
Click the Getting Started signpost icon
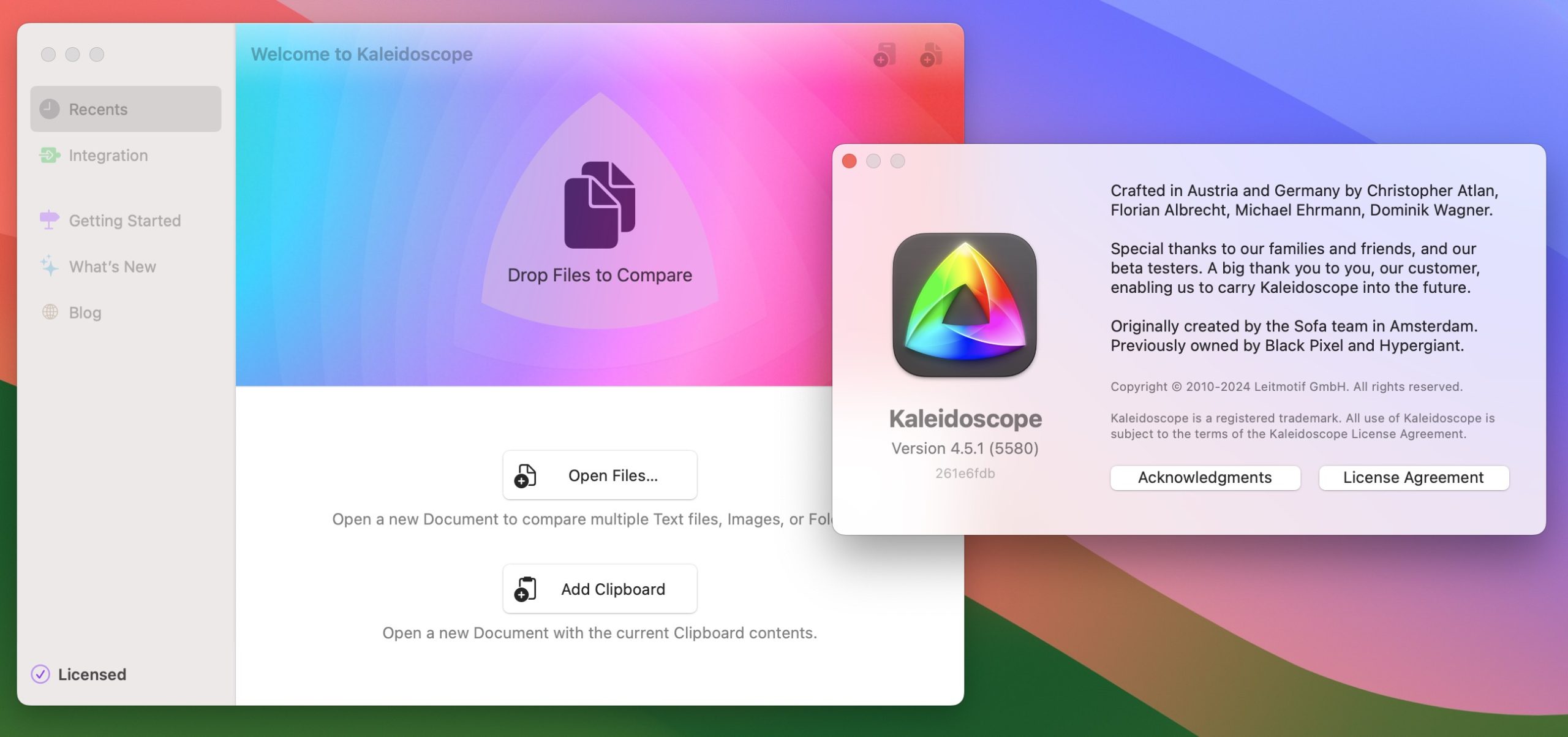pyautogui.click(x=50, y=220)
